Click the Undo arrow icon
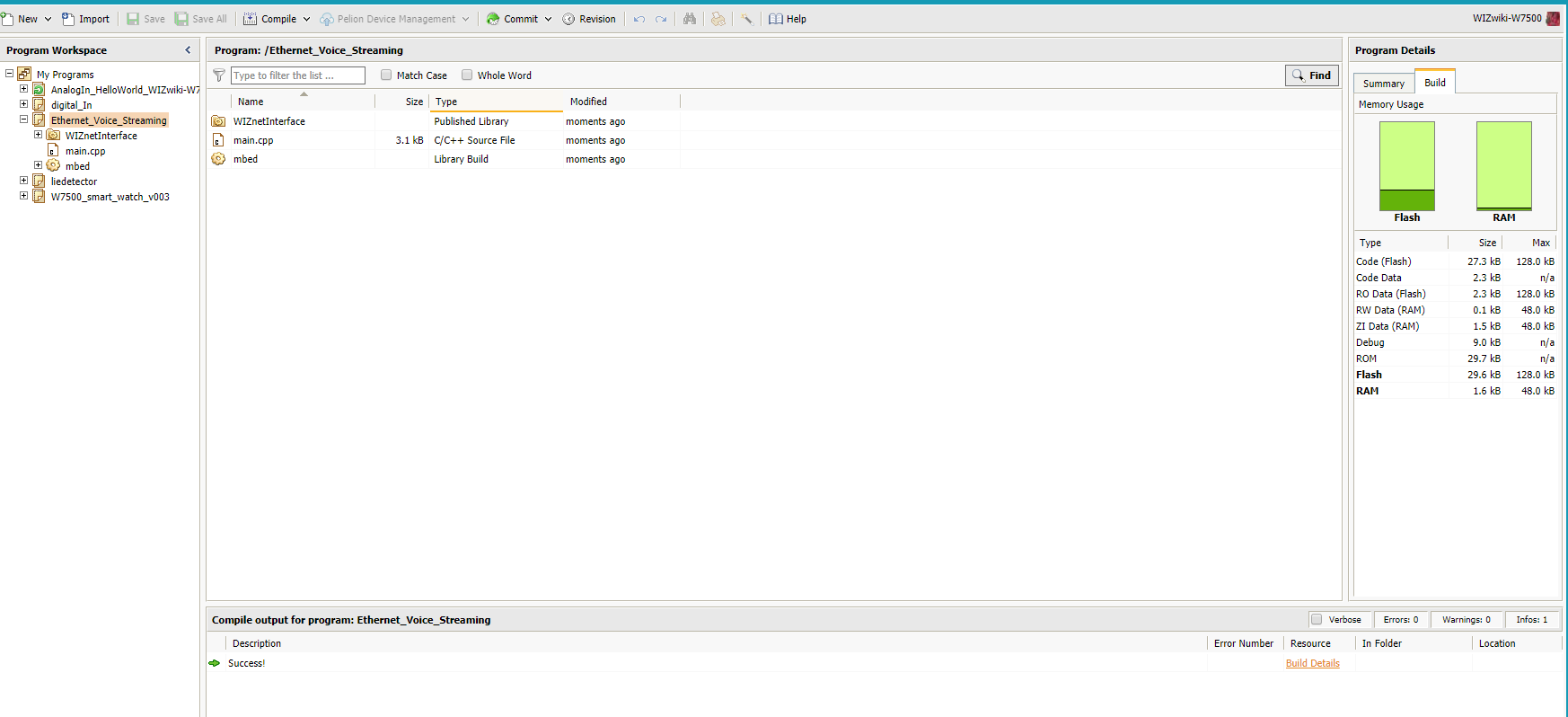Viewport: 1568px width, 717px height. 639,19
